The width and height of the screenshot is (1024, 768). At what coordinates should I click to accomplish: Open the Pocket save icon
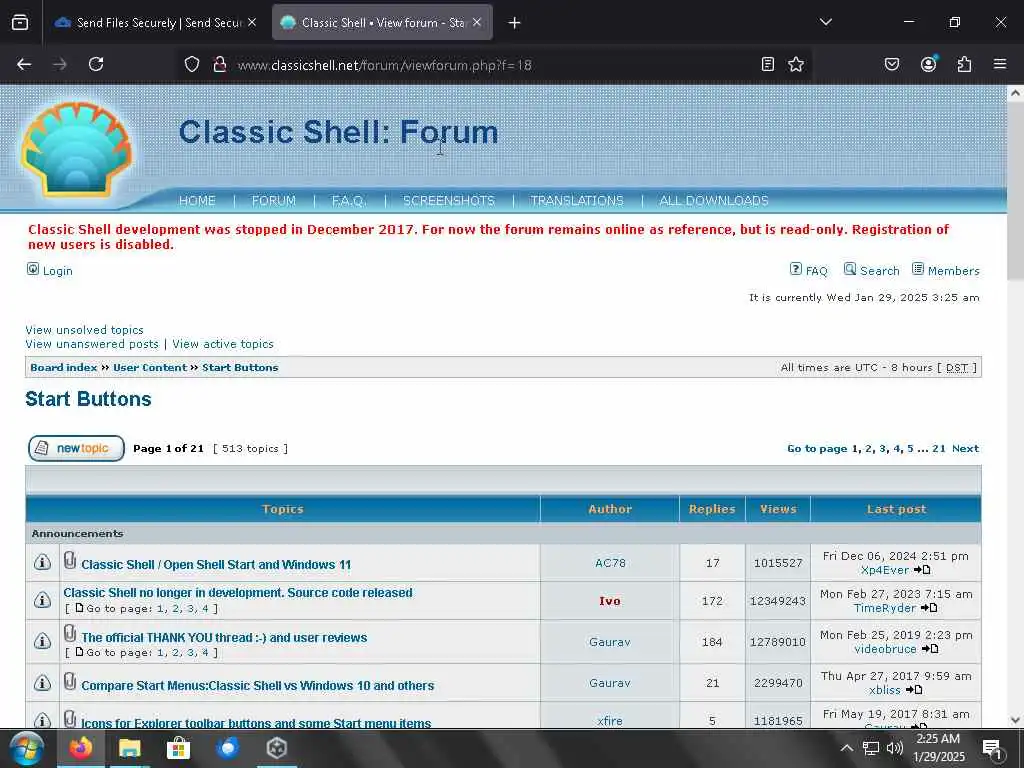click(x=891, y=64)
